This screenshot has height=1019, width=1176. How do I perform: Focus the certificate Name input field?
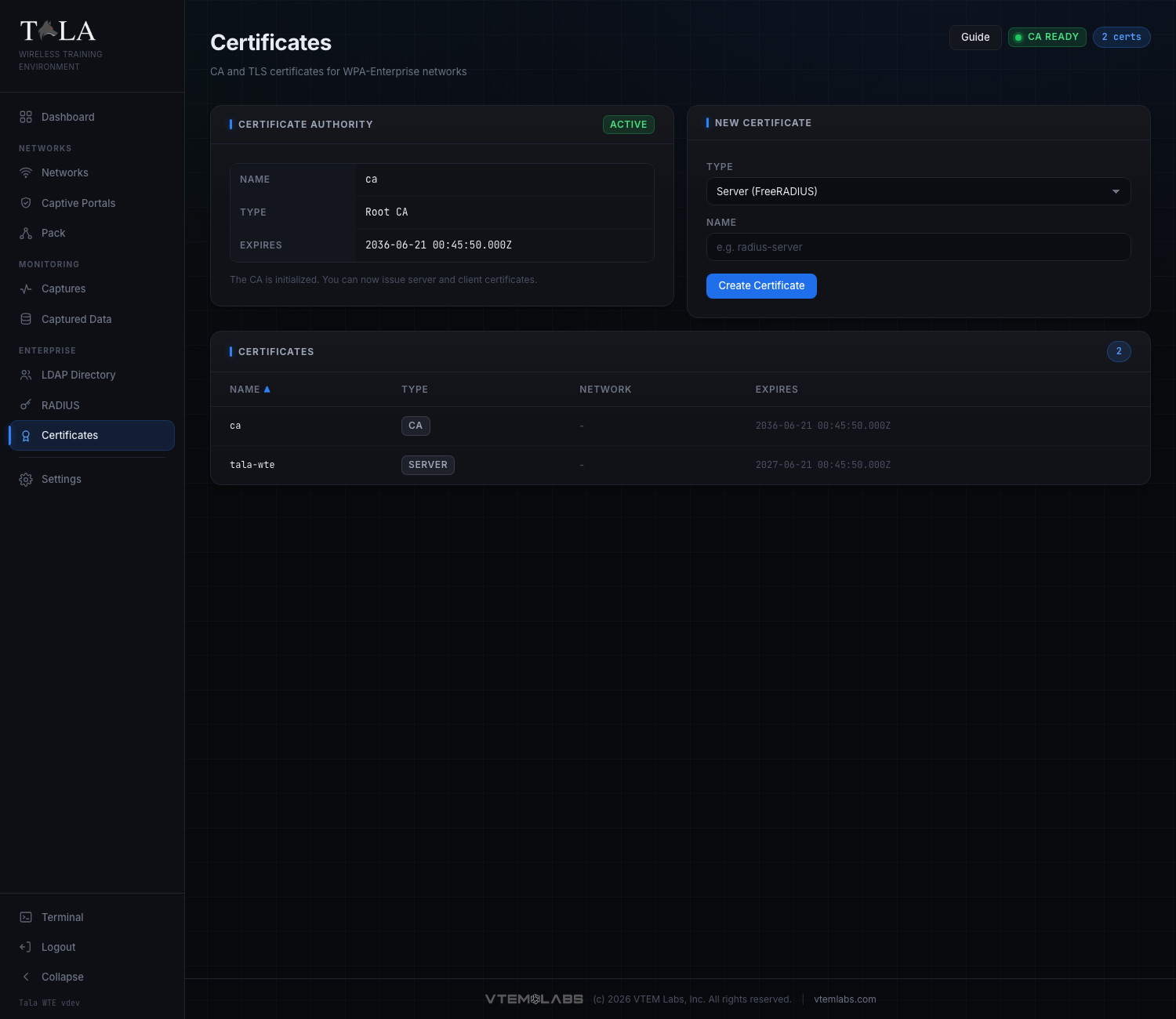(x=918, y=247)
